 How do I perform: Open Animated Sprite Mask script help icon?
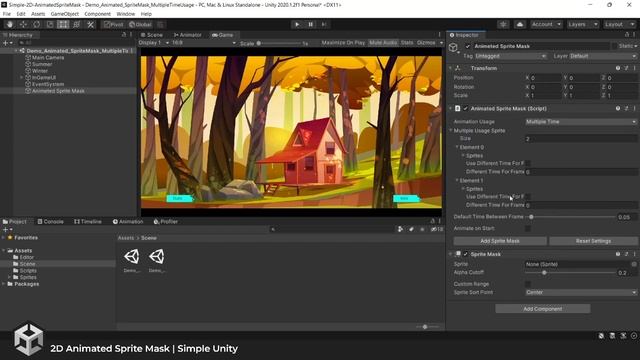click(618, 109)
